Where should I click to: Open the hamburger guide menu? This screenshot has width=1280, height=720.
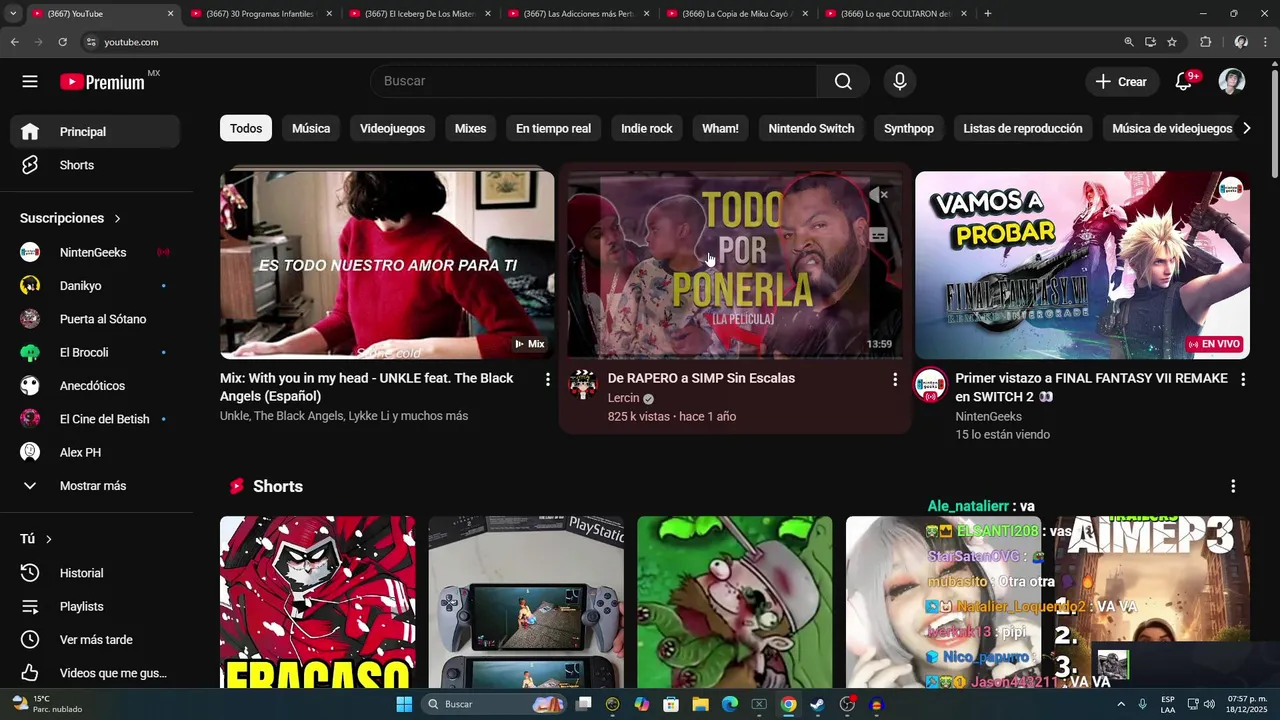pyautogui.click(x=30, y=82)
